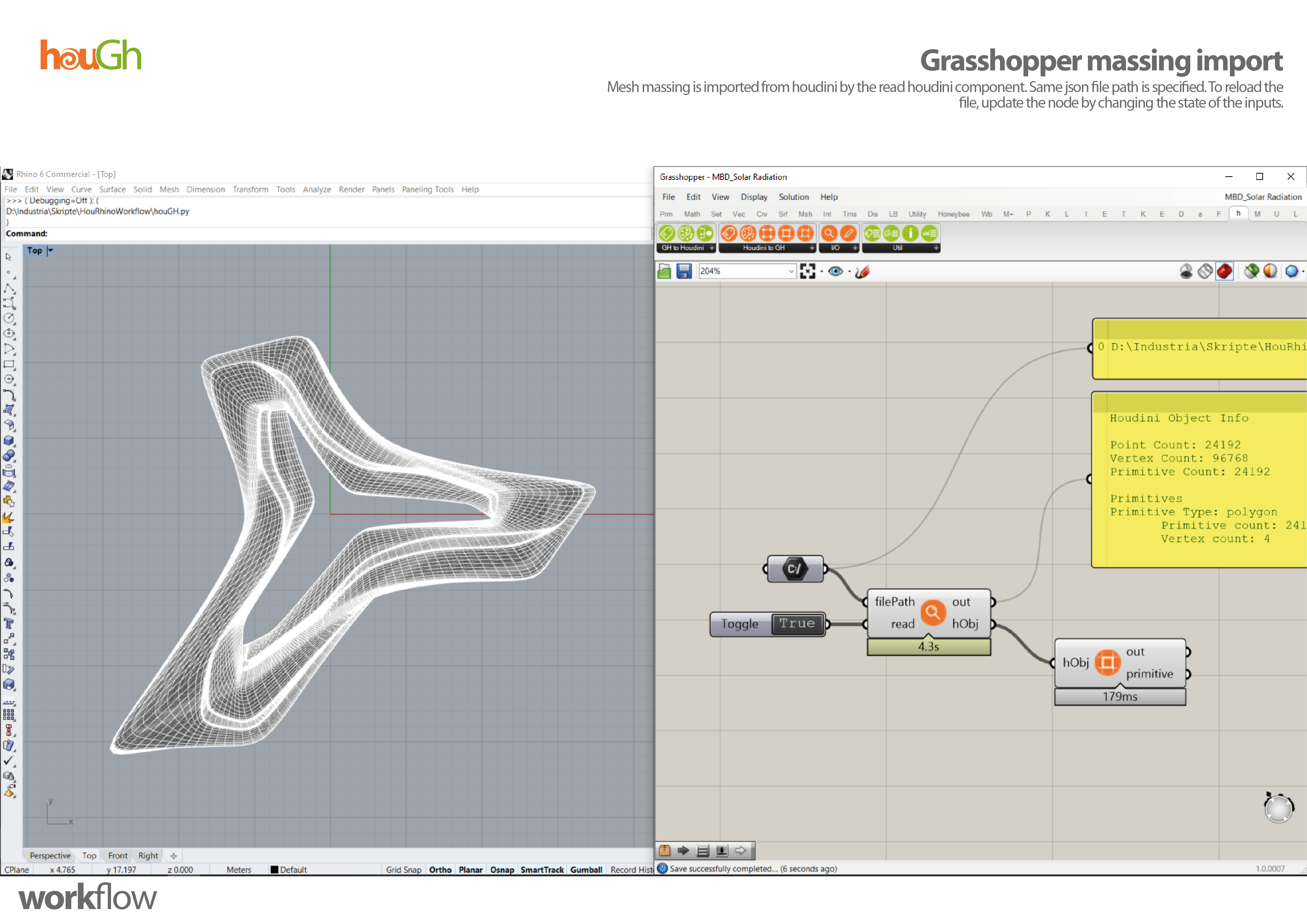Open the Top viewport title dropdown arrow

tap(50, 250)
